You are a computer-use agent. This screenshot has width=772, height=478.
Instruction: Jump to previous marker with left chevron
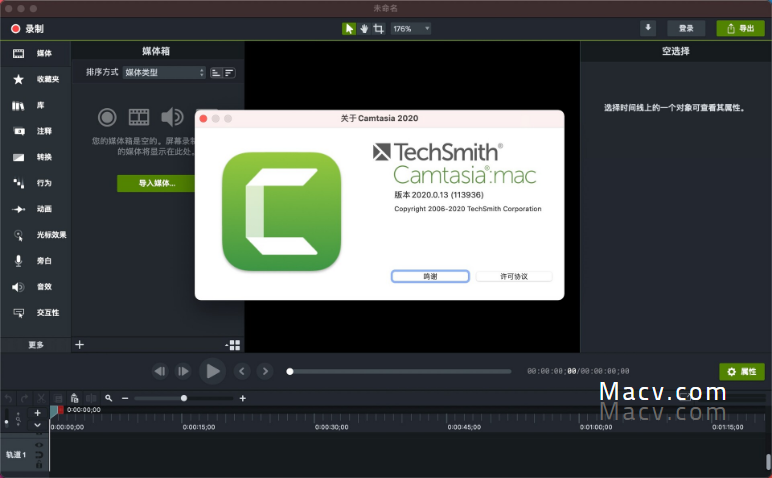(241, 371)
